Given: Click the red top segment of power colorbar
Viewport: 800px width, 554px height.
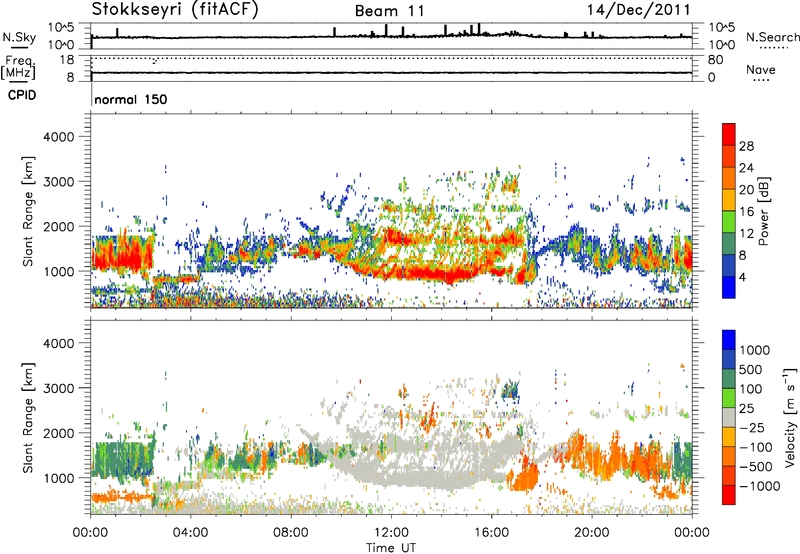Looking at the screenshot, I should (729, 134).
